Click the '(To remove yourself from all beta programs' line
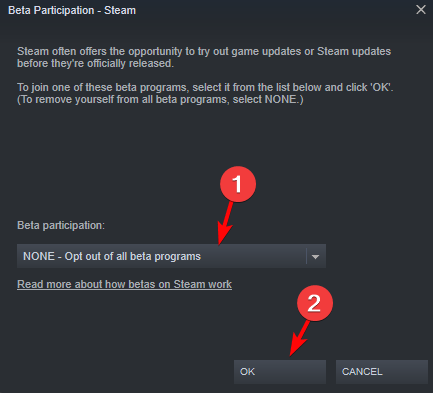The image size is (433, 393). 160,99
